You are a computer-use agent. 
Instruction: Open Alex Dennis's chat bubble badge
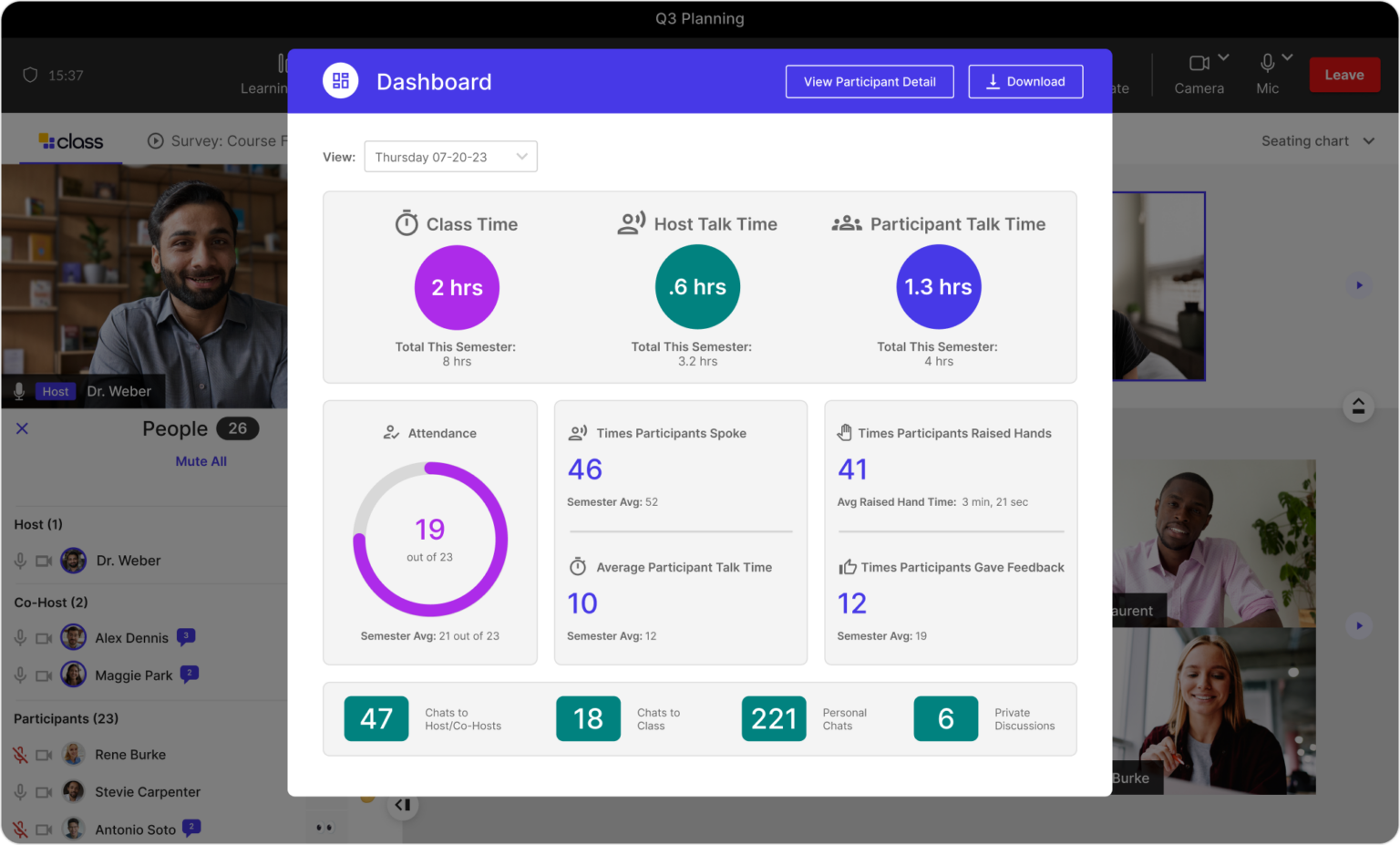[186, 636]
